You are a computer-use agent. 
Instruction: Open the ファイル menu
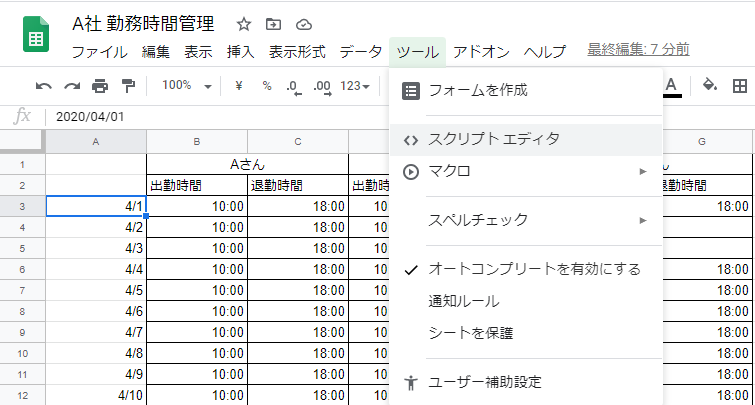click(x=100, y=52)
